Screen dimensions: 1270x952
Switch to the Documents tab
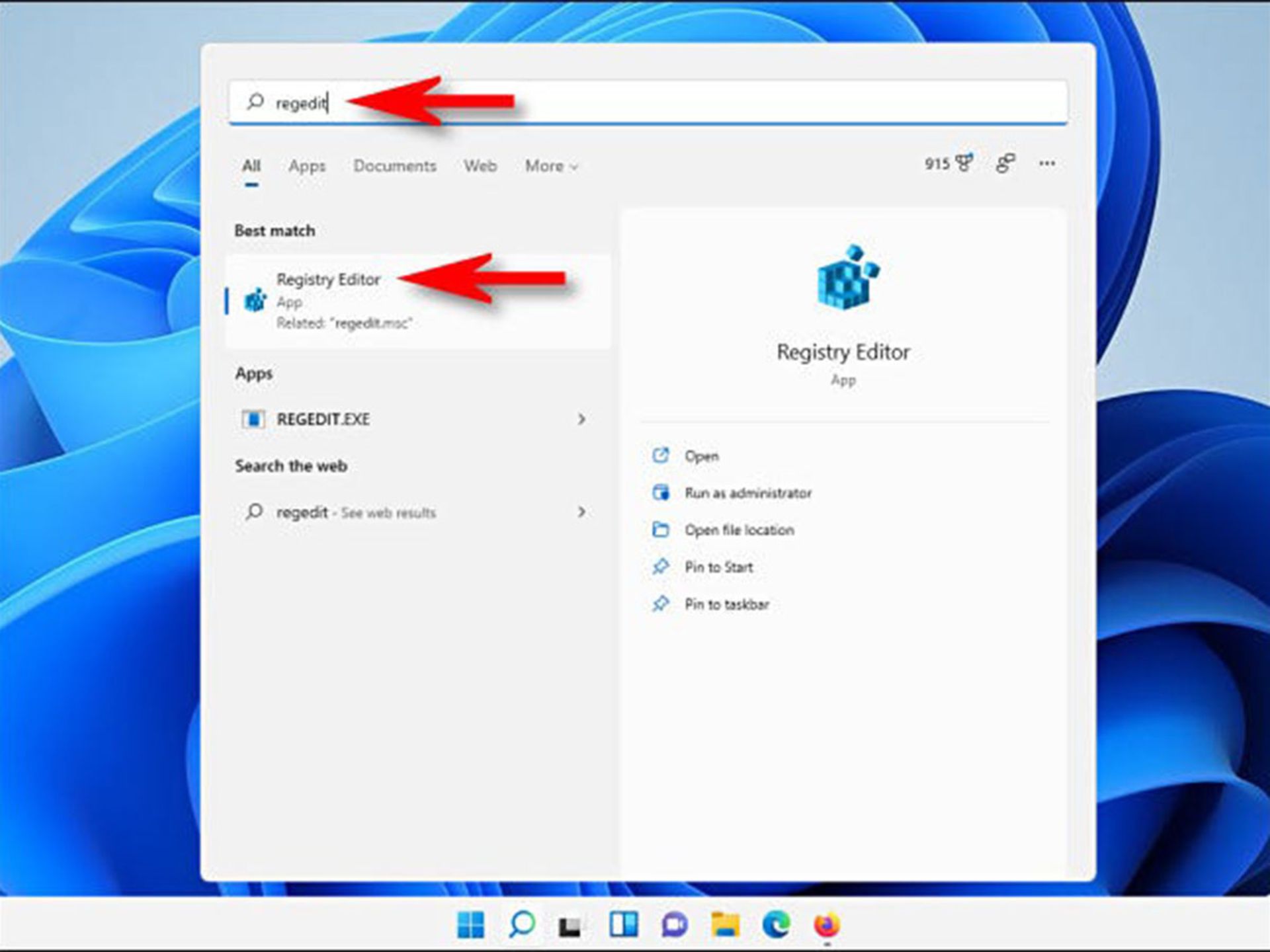(x=395, y=166)
